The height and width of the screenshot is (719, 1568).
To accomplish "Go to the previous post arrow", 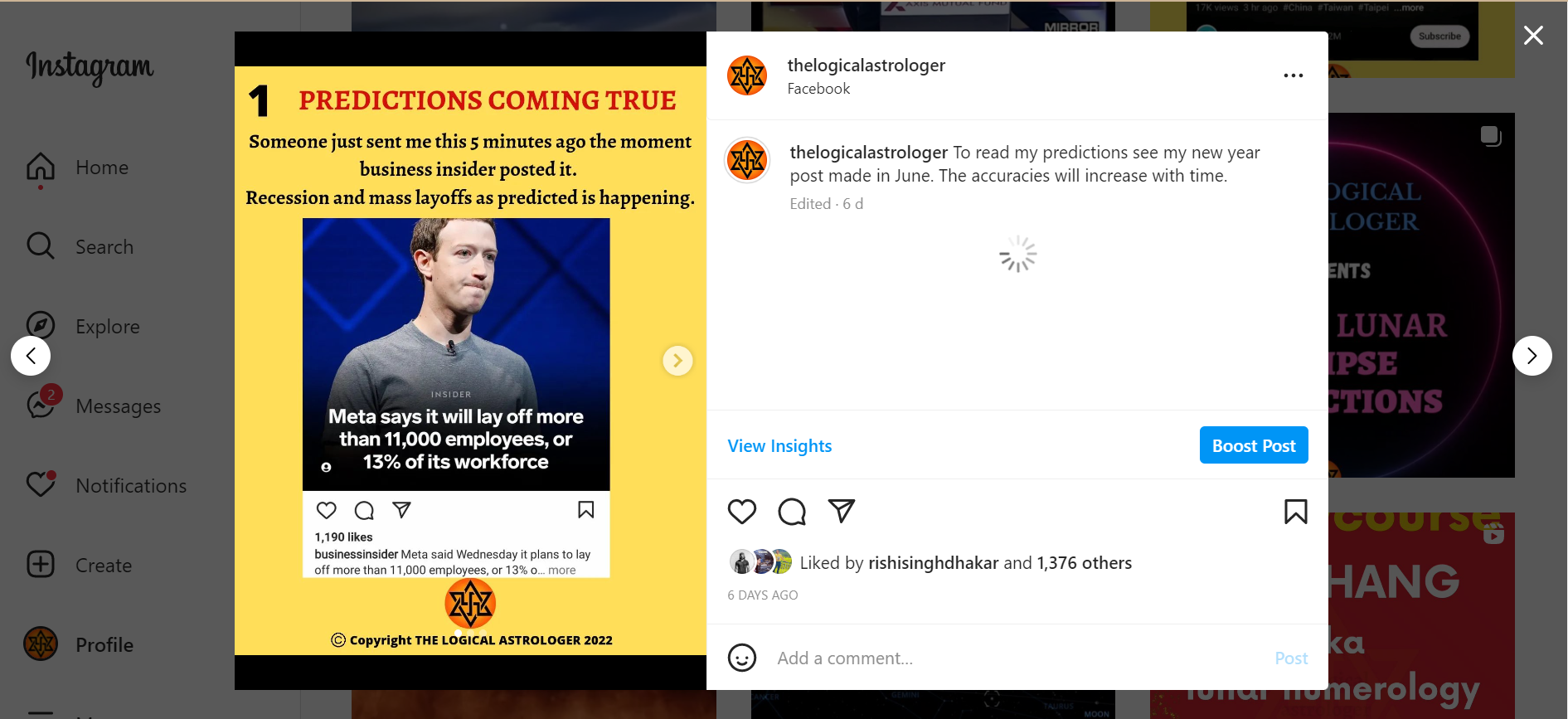I will click(x=31, y=356).
